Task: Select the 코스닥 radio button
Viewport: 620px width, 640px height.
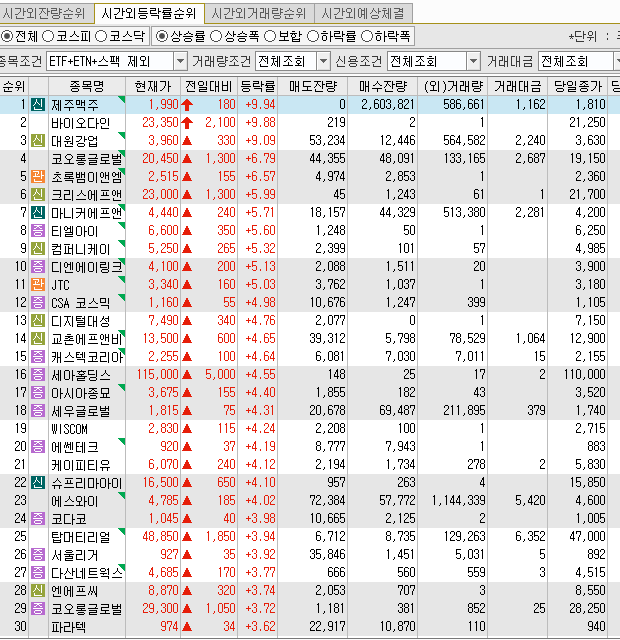Action: point(101,36)
